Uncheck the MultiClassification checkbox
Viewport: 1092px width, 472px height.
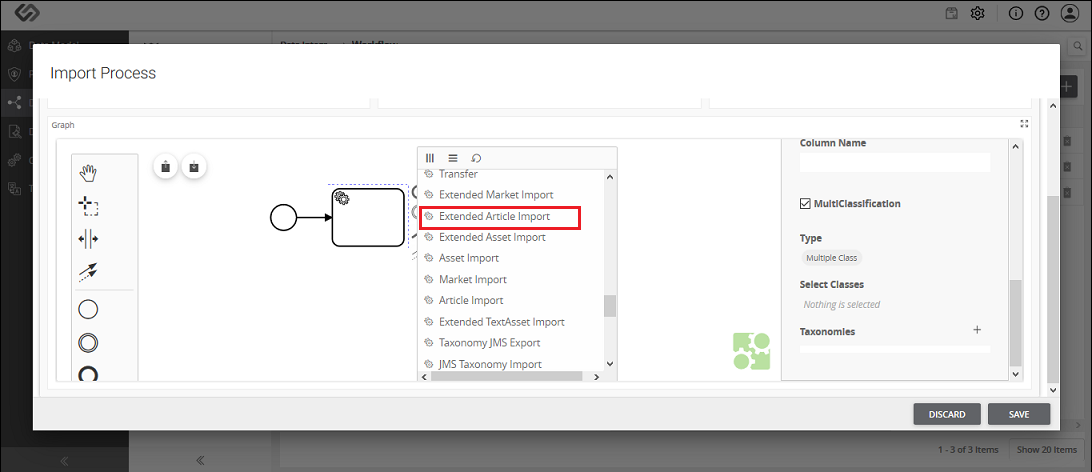[x=806, y=204]
